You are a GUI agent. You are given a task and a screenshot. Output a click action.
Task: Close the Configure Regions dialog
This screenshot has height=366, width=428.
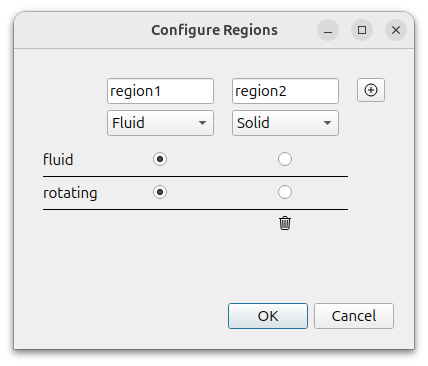(396, 30)
